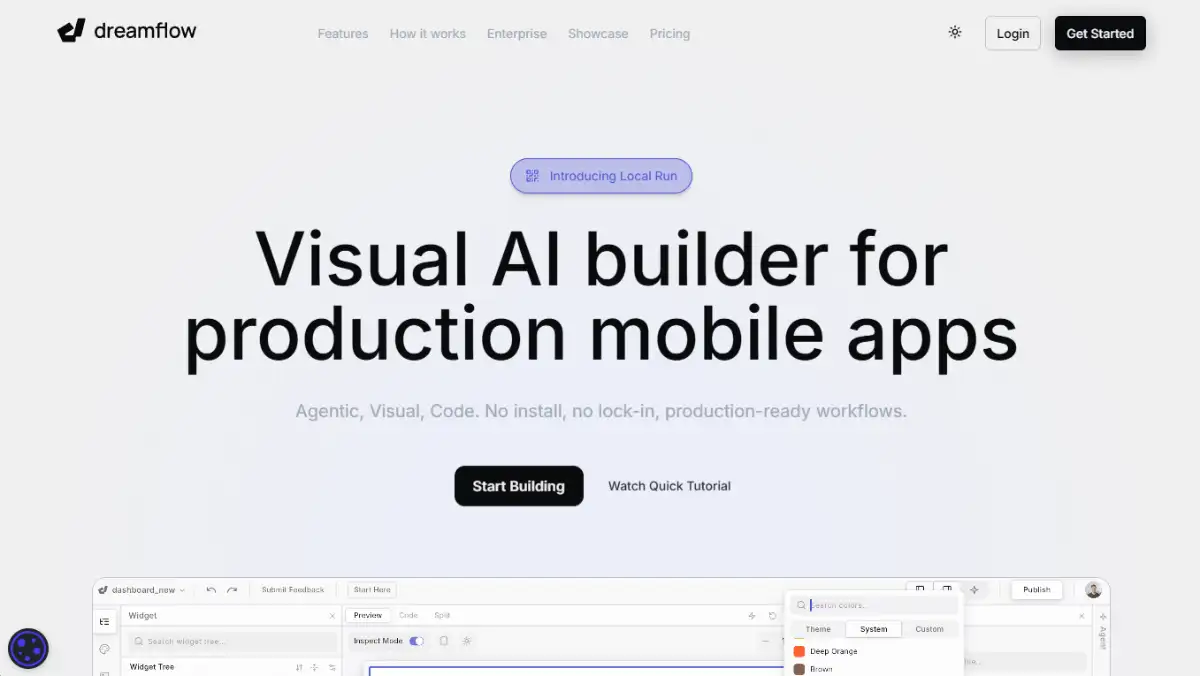This screenshot has width=1200, height=676.
Task: Go to How it works
Action: tap(428, 33)
